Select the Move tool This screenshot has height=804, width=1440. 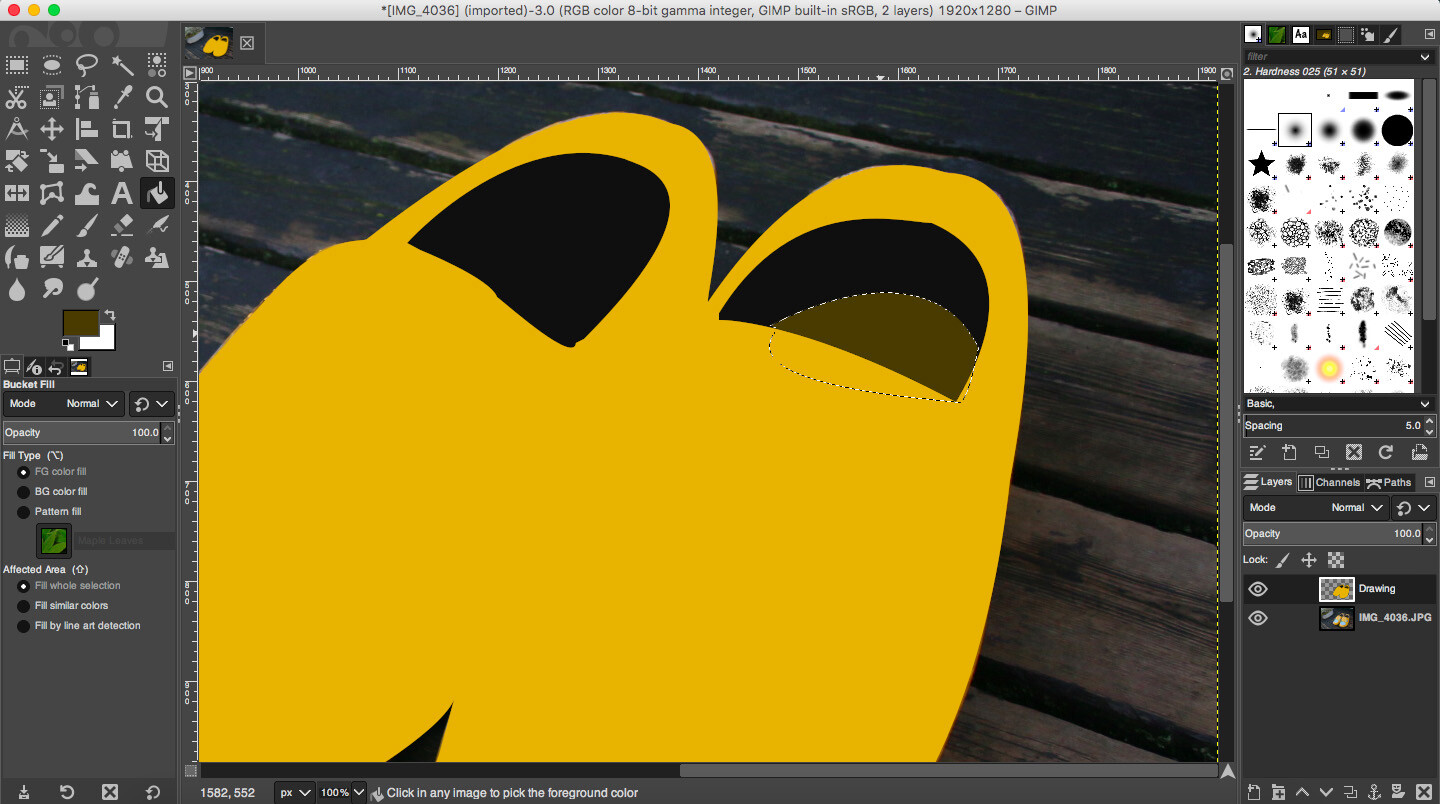(52, 129)
